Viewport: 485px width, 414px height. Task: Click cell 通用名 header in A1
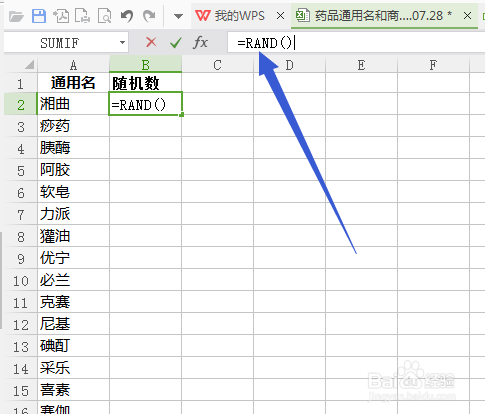(73, 83)
